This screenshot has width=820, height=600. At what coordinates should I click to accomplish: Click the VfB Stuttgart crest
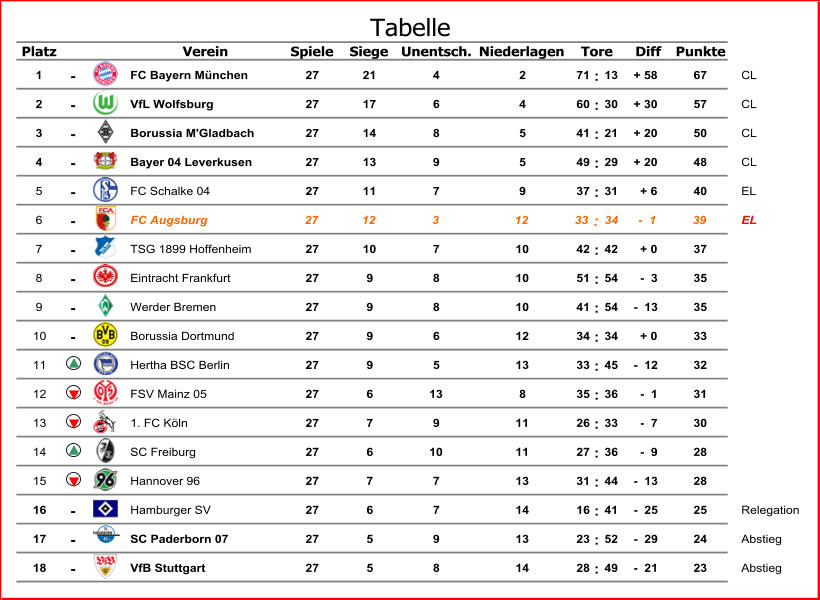105,567
